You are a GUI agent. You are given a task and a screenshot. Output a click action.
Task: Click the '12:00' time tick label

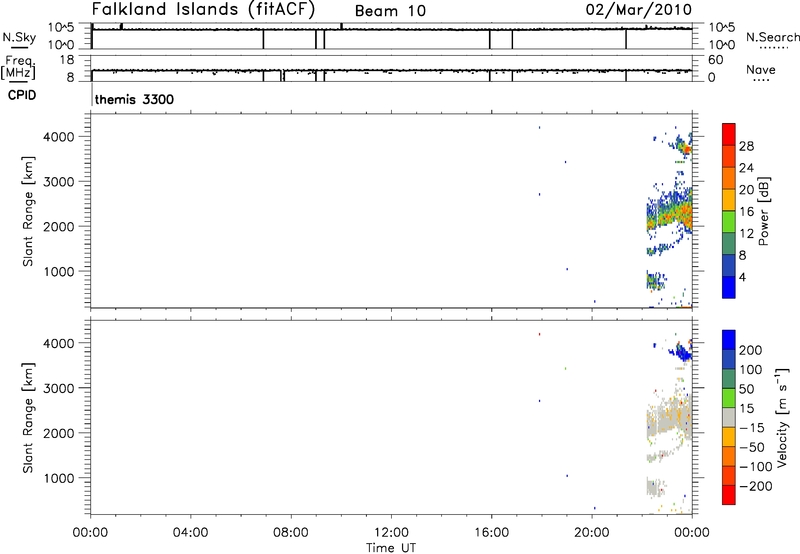[391, 533]
